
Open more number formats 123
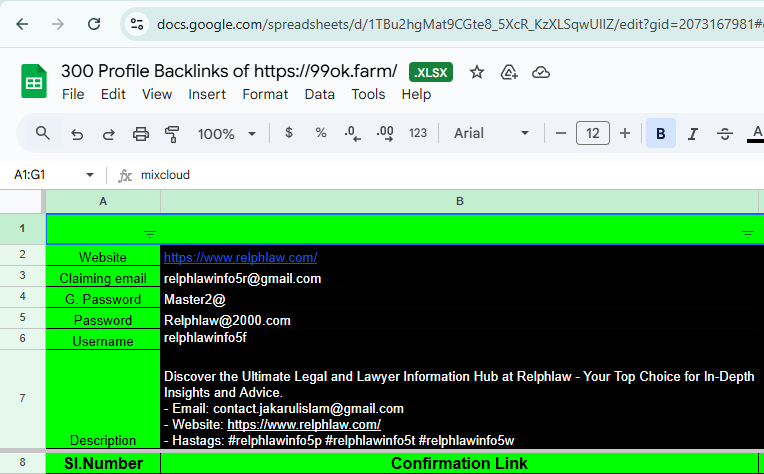pos(418,133)
